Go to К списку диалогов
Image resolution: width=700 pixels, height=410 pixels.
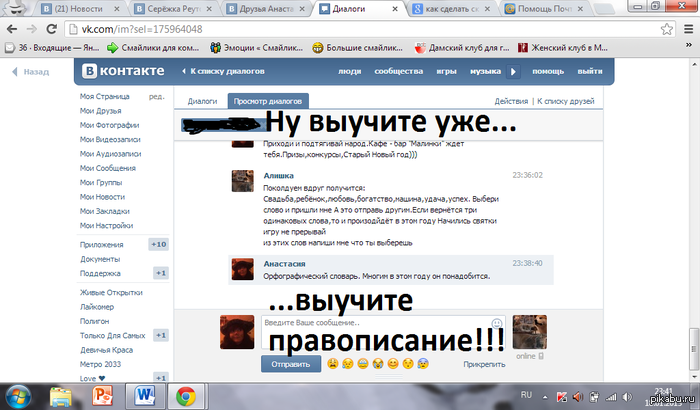[223, 71]
